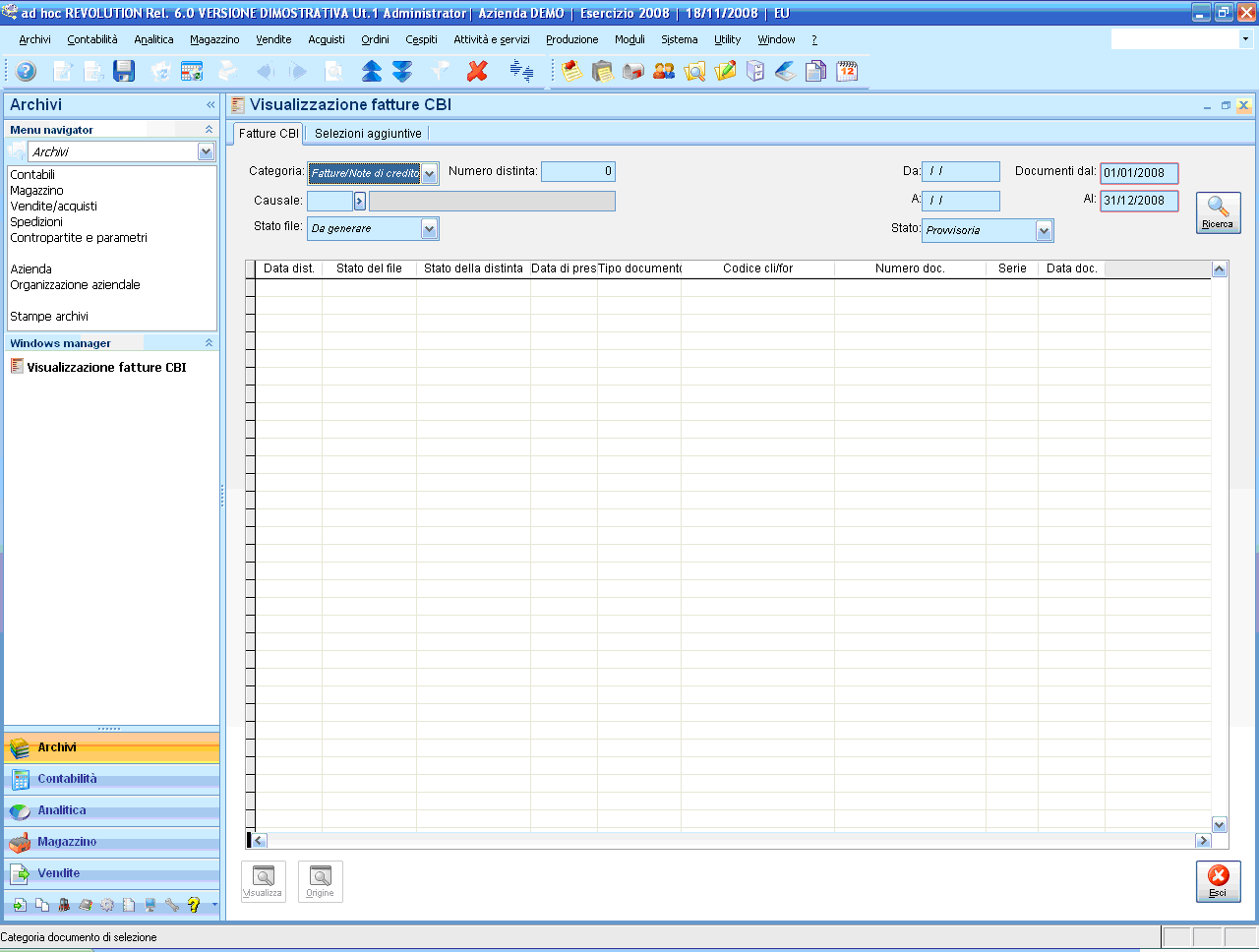
Task: Click the floppy disk save icon
Action: tap(124, 71)
